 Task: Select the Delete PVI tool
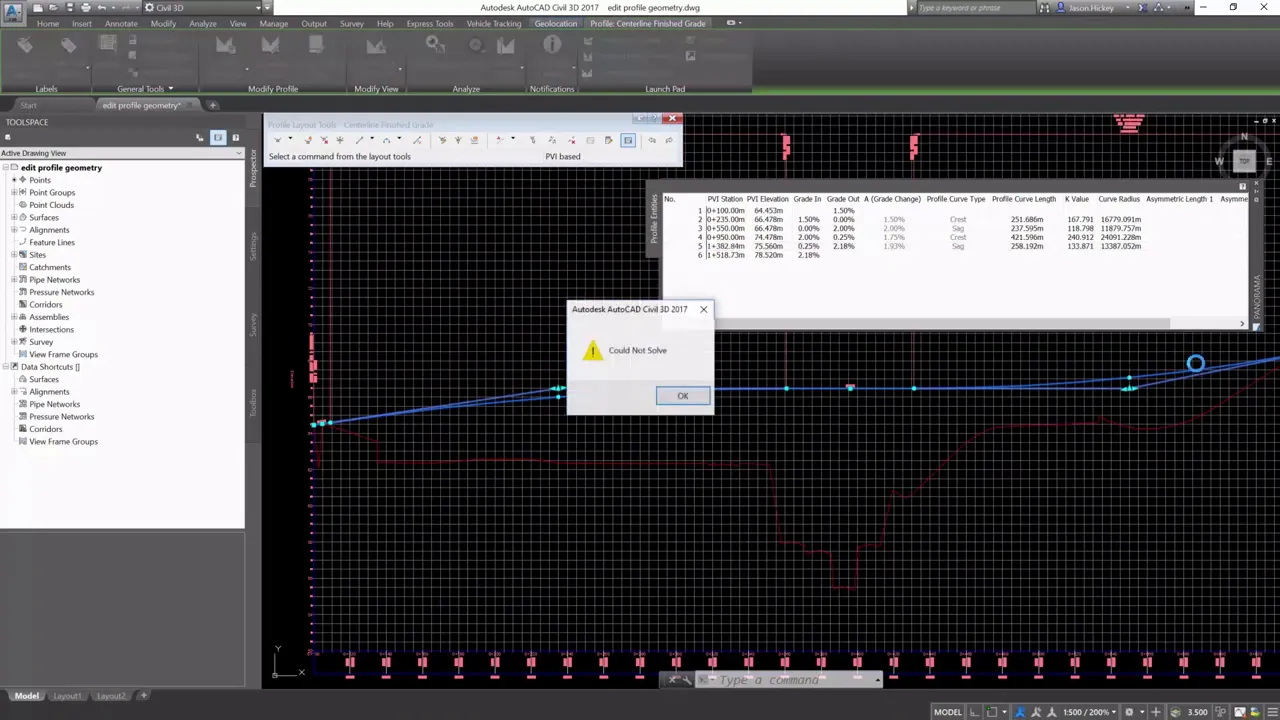click(324, 140)
